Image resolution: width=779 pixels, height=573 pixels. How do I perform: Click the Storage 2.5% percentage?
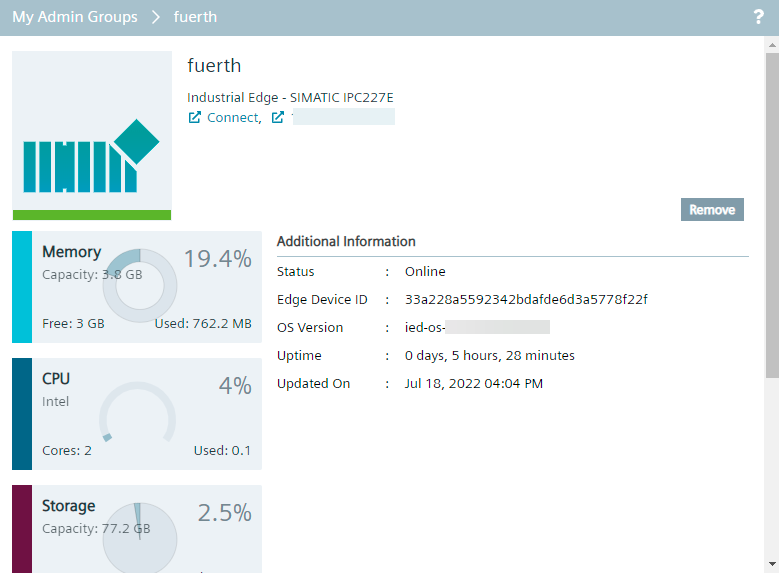(224, 513)
